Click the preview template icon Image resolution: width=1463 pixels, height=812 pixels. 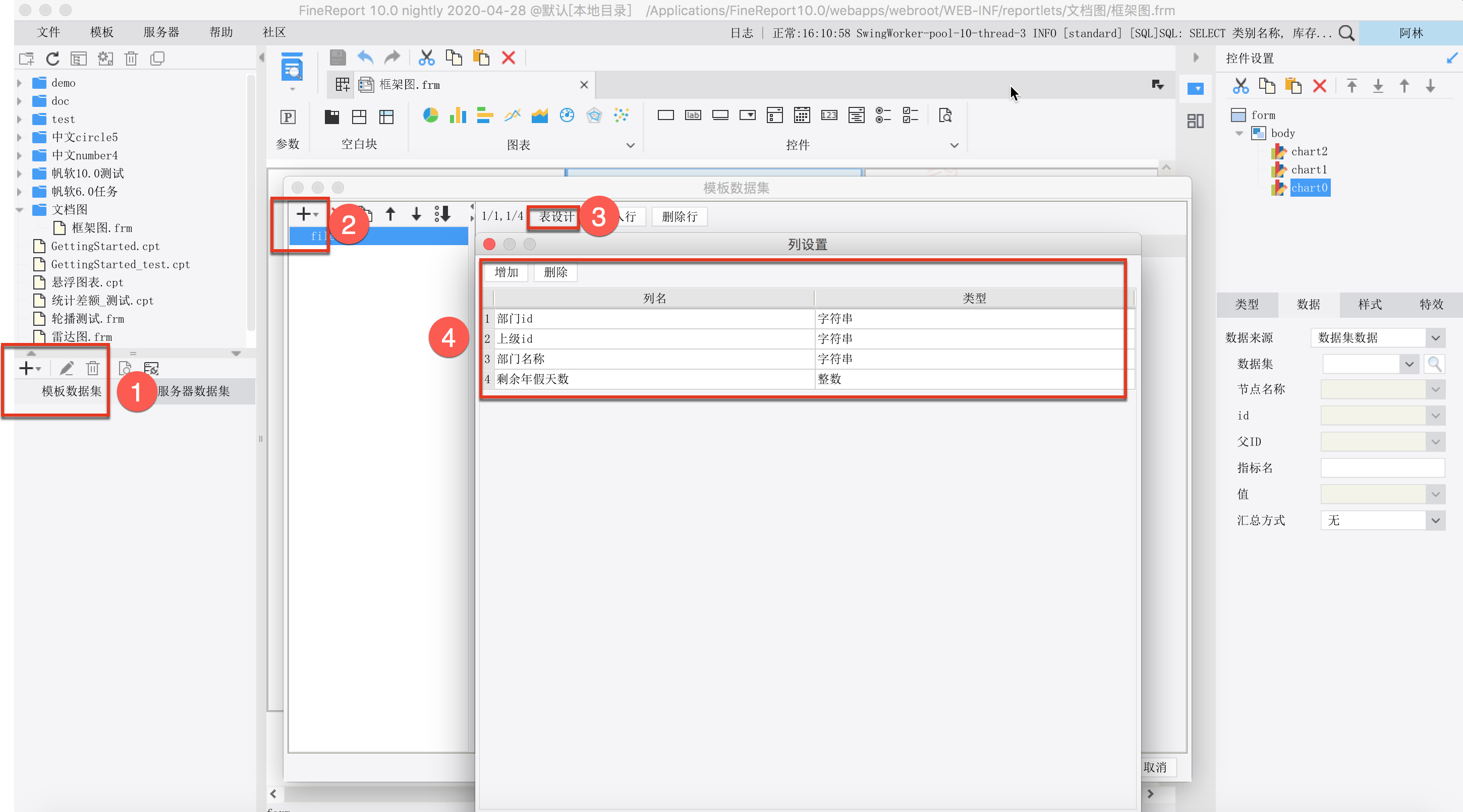(x=292, y=69)
